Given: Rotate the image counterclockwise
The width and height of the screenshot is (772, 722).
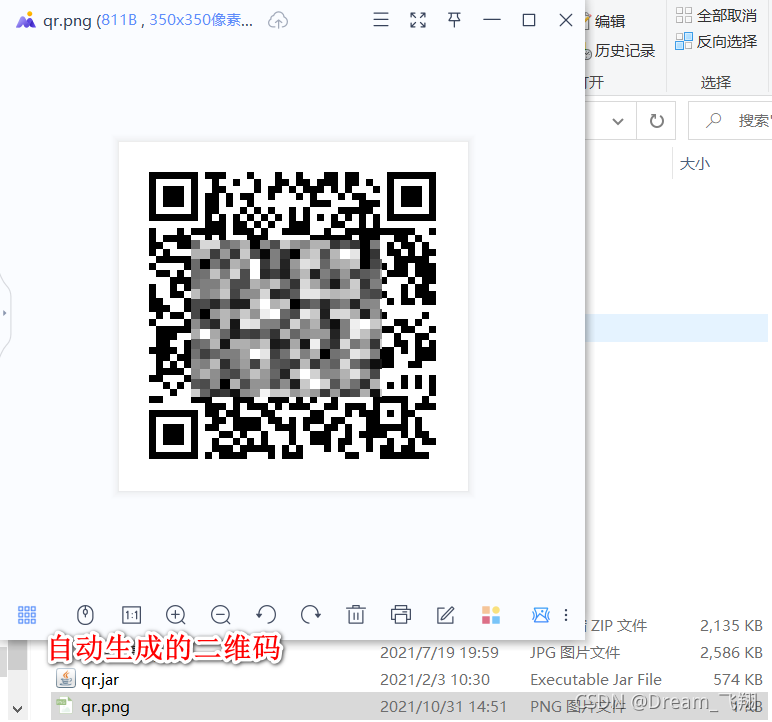Looking at the screenshot, I should tap(266, 615).
